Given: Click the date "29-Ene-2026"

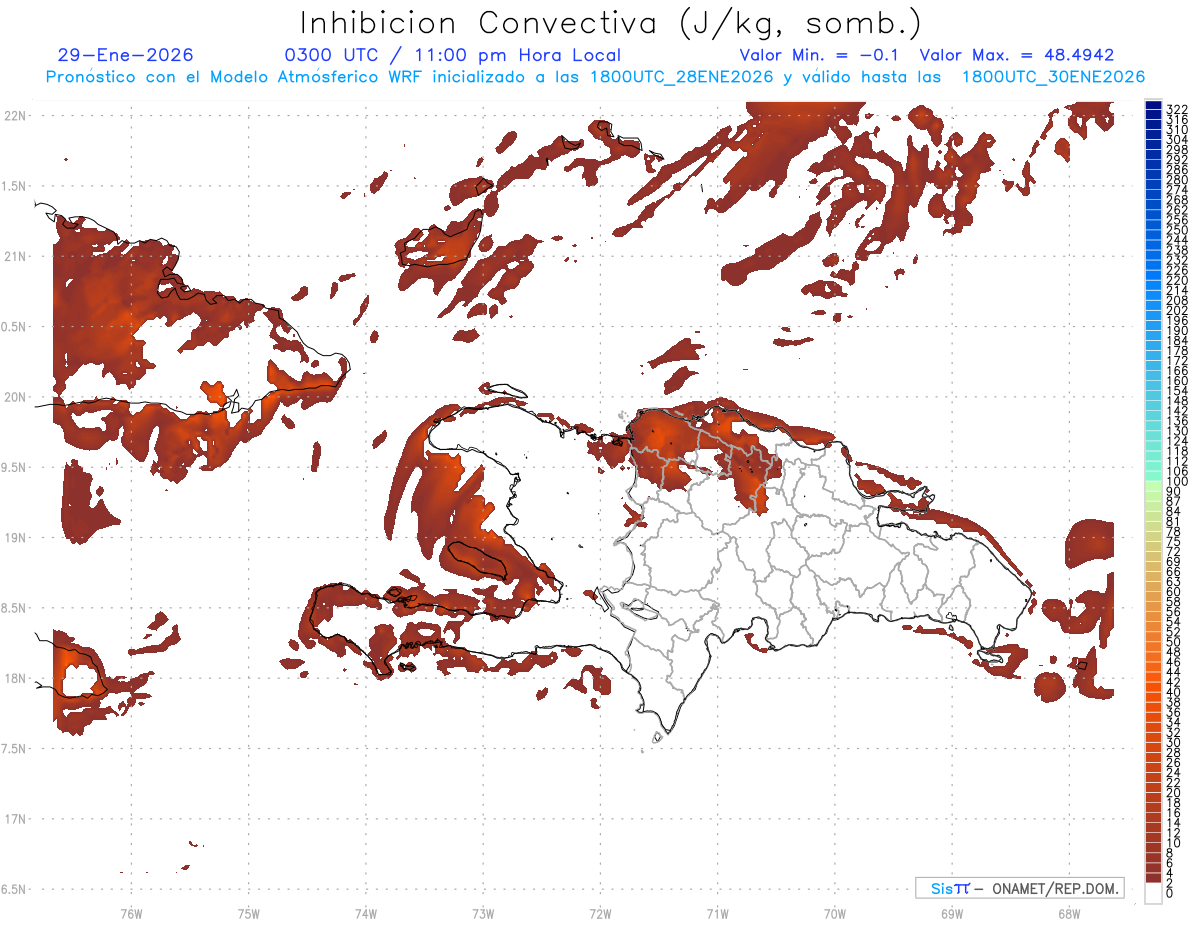Looking at the screenshot, I should click(x=126, y=56).
